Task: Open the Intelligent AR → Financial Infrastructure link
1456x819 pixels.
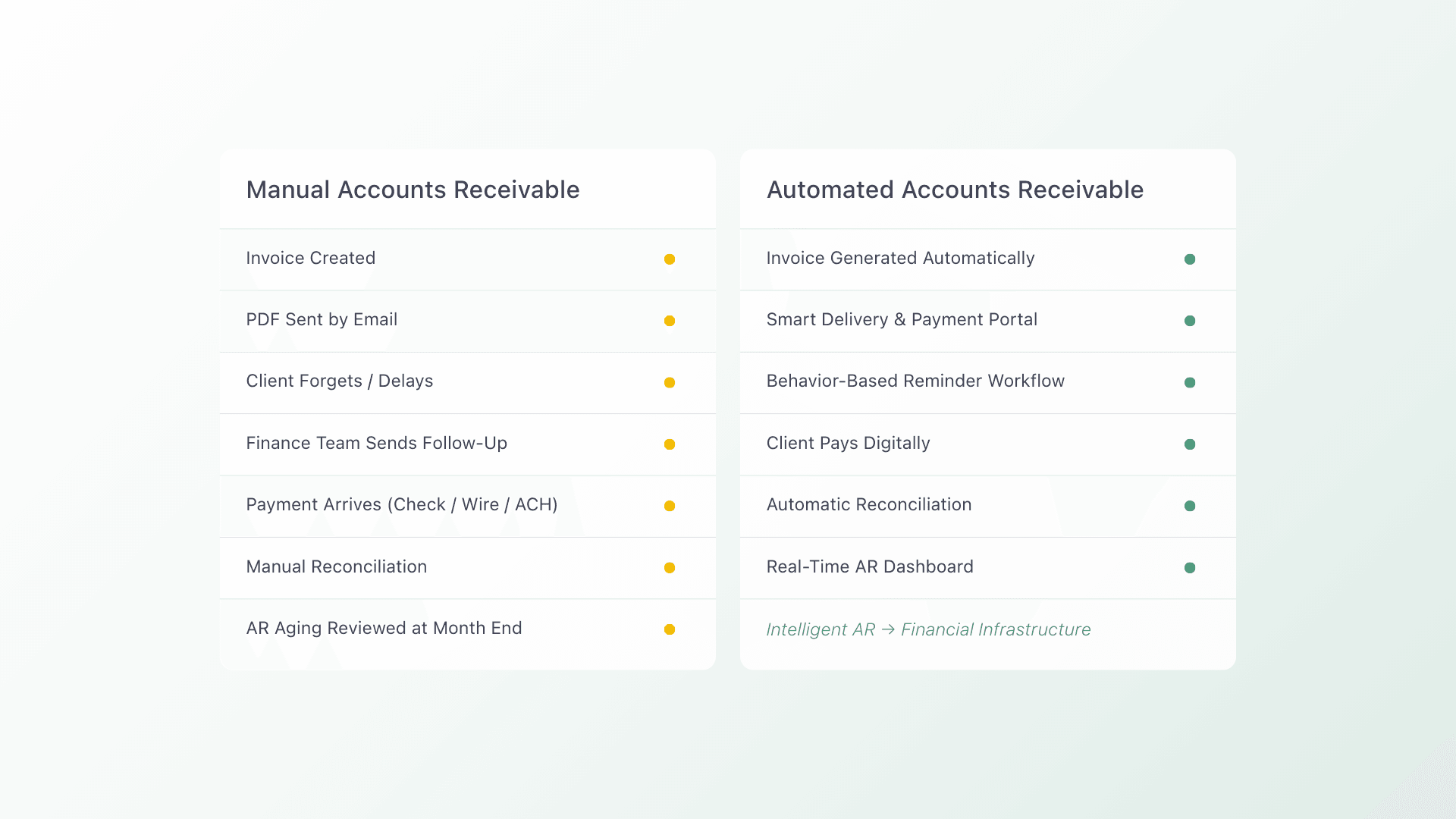Action: [x=928, y=629]
